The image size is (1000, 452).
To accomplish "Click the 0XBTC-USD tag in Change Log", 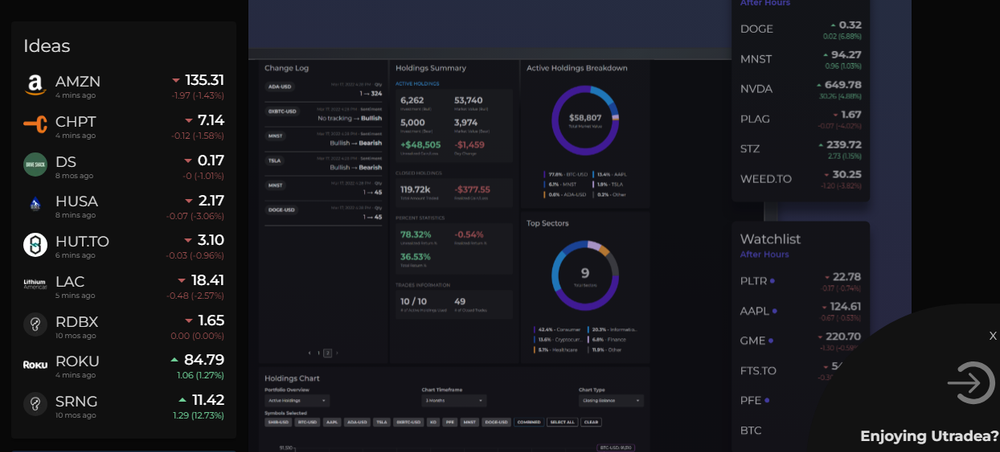I will [282, 112].
